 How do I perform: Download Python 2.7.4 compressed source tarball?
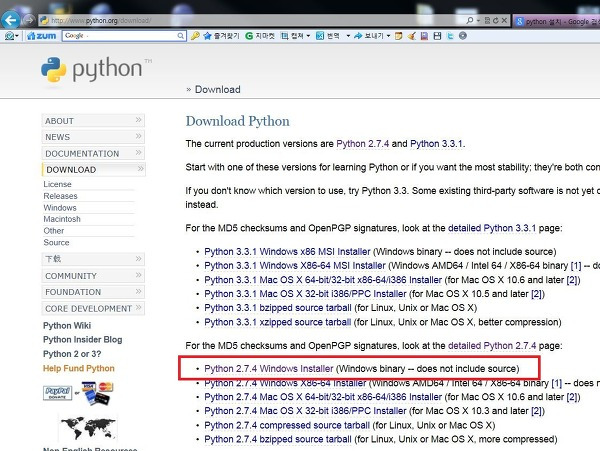coord(287,425)
